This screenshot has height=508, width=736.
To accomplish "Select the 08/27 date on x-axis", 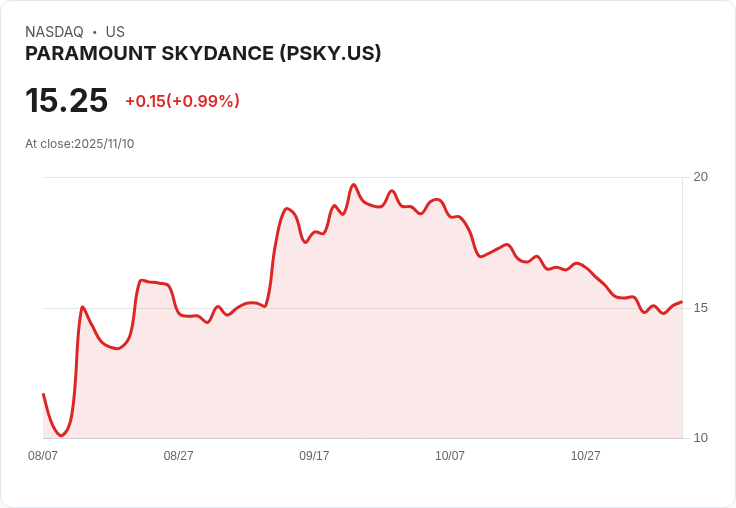I will (178, 456).
